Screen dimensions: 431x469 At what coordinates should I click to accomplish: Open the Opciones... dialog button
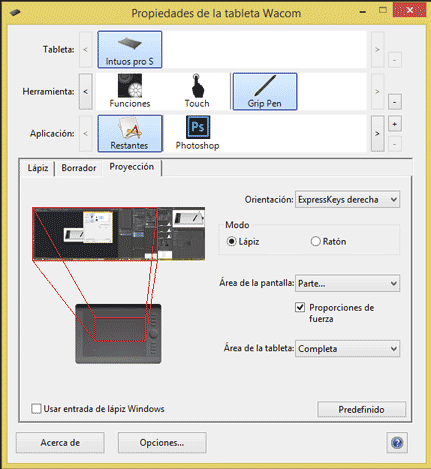coord(162,443)
